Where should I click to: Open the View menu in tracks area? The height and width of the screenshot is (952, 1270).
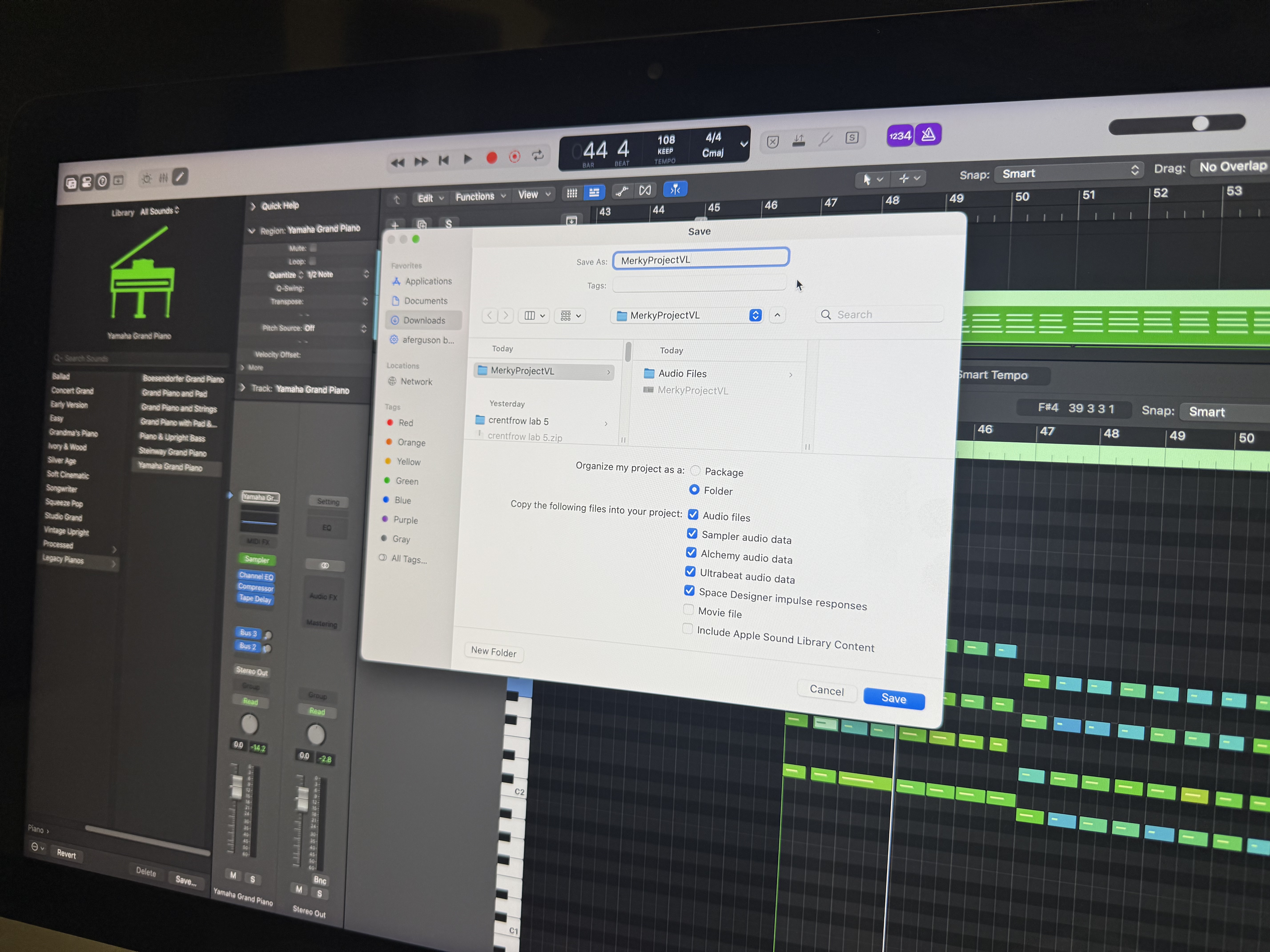pyautogui.click(x=534, y=194)
